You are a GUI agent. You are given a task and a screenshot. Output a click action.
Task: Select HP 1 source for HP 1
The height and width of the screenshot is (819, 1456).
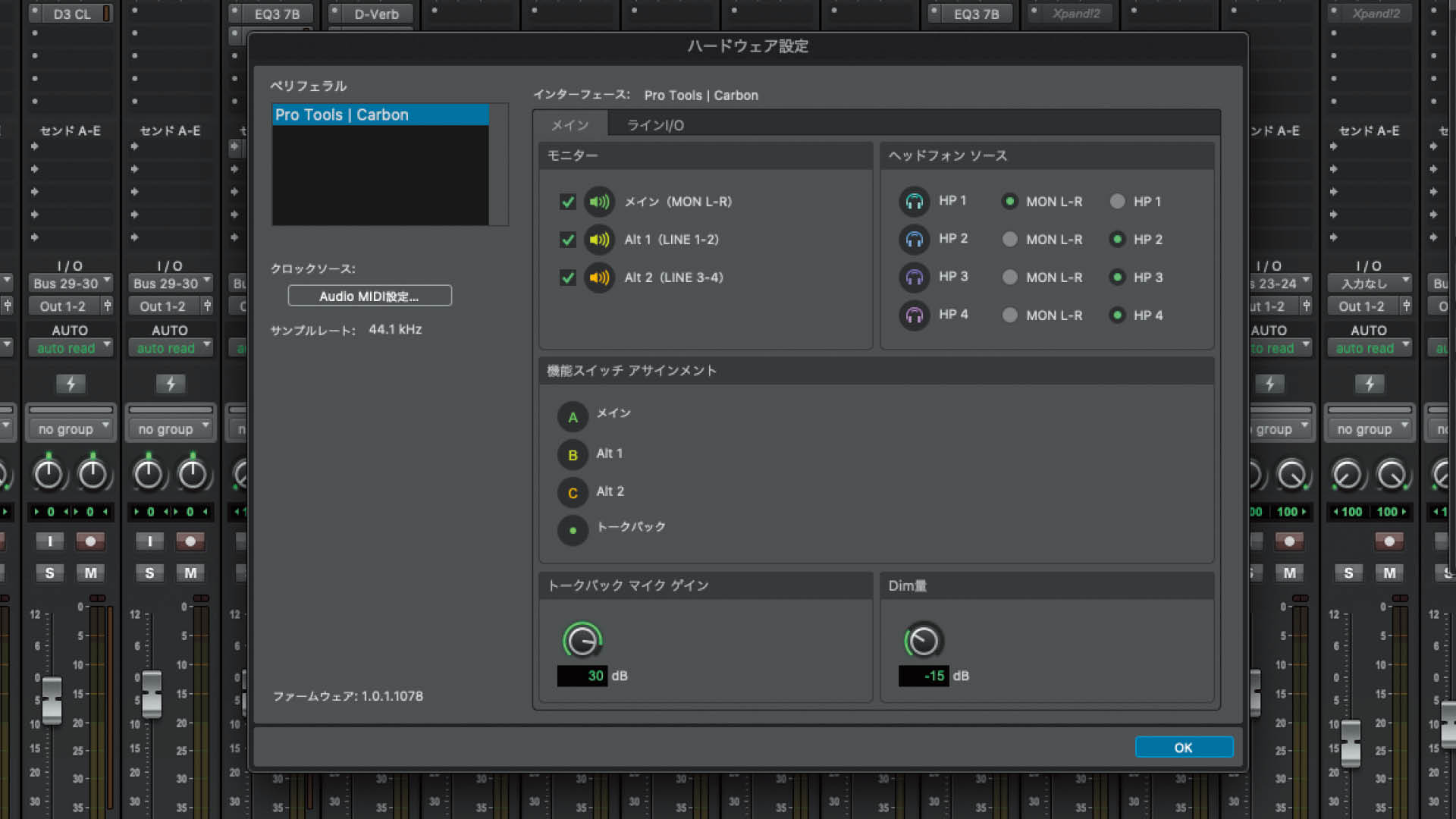1117,201
